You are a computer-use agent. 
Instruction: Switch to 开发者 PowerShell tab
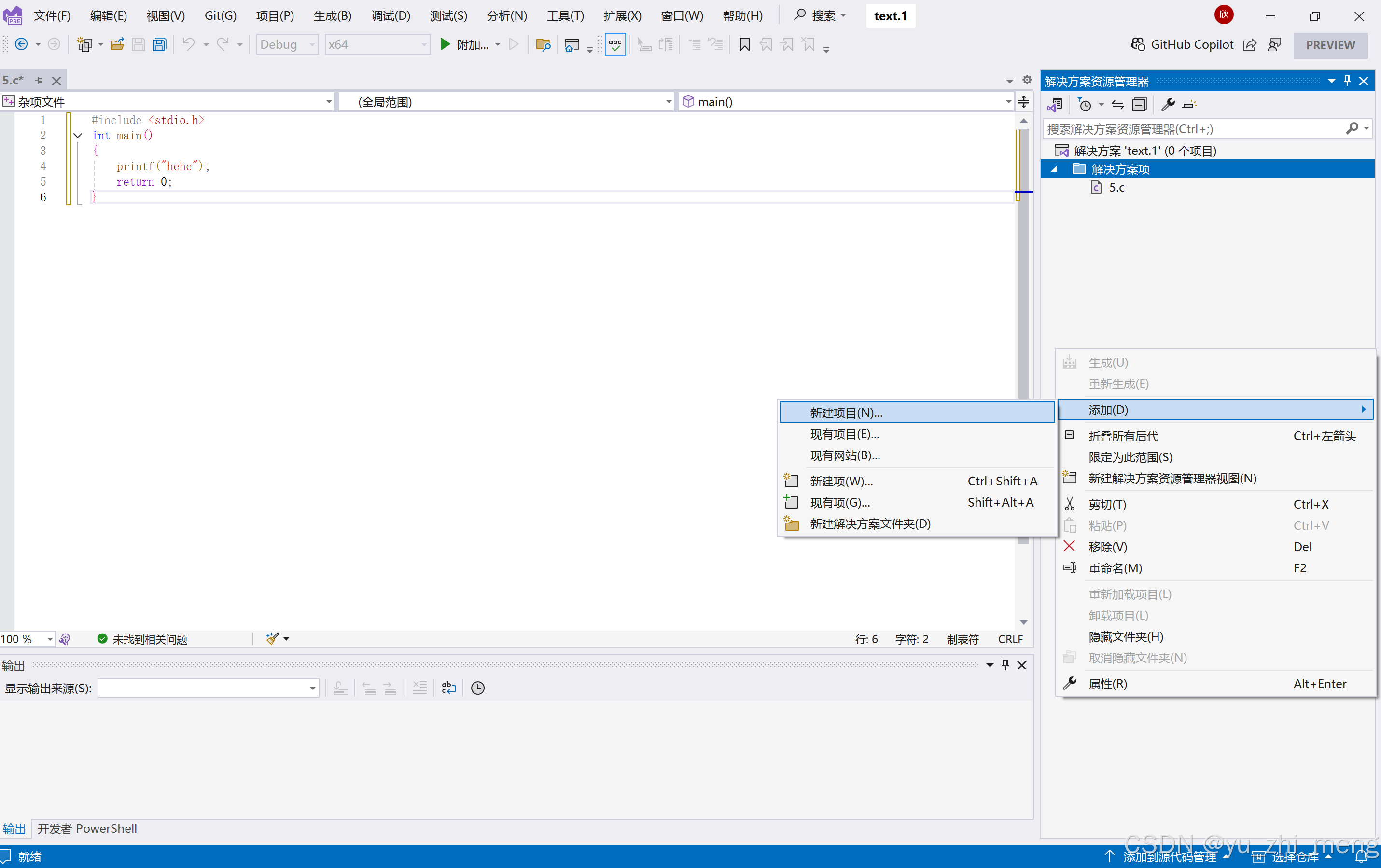87,828
